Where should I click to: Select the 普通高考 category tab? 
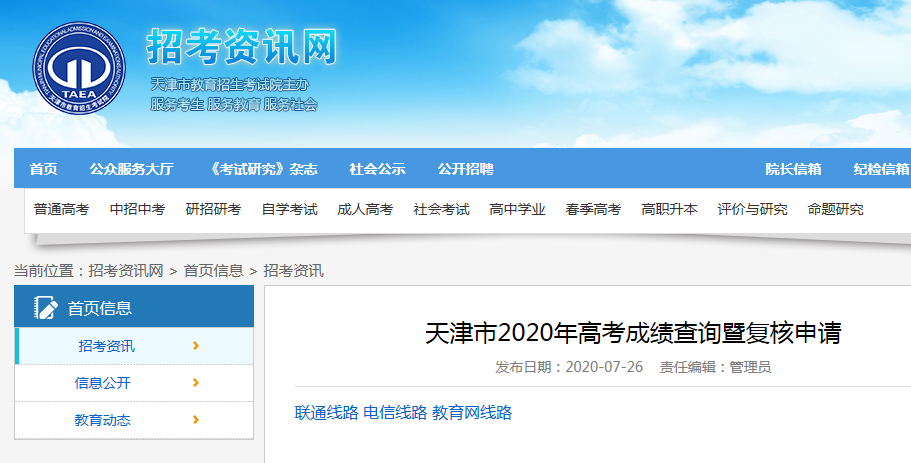pos(61,209)
